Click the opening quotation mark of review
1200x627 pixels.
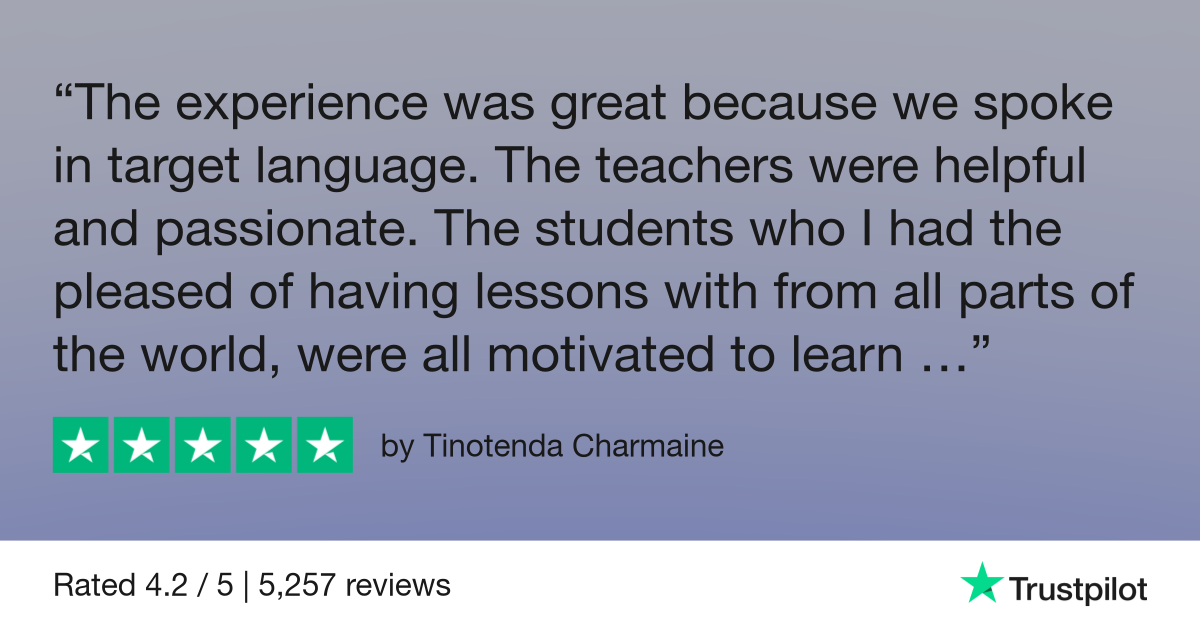coord(63,96)
